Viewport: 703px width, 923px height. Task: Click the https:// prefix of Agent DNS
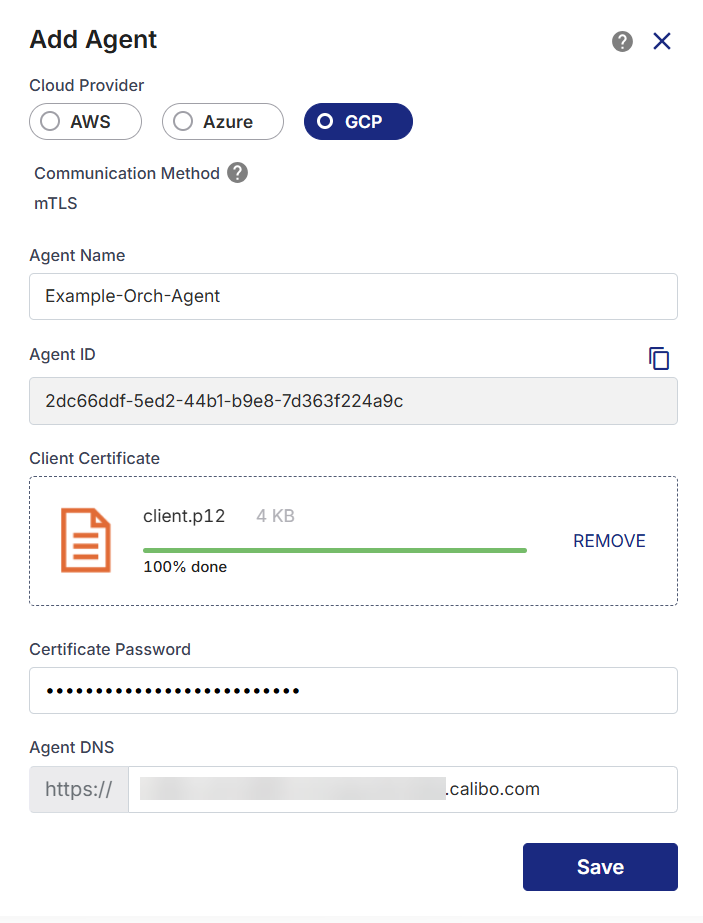click(79, 789)
